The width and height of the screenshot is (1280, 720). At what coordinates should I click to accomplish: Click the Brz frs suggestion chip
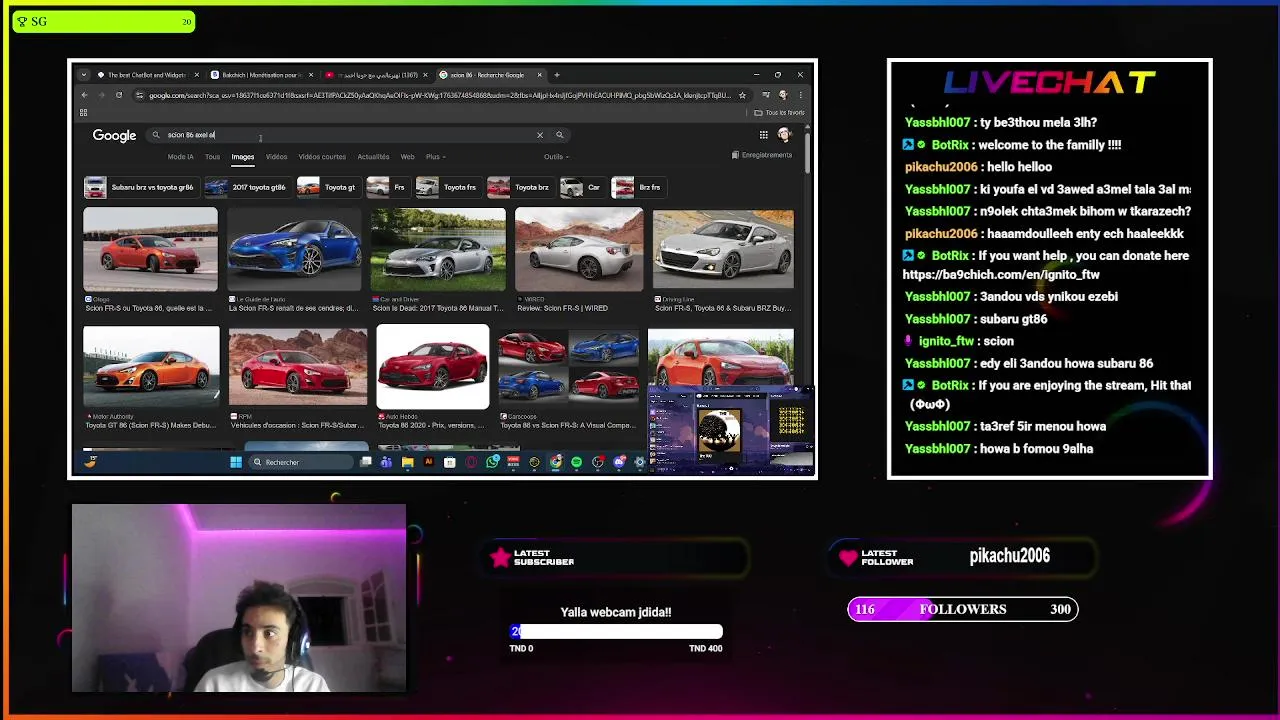pyautogui.click(x=637, y=187)
